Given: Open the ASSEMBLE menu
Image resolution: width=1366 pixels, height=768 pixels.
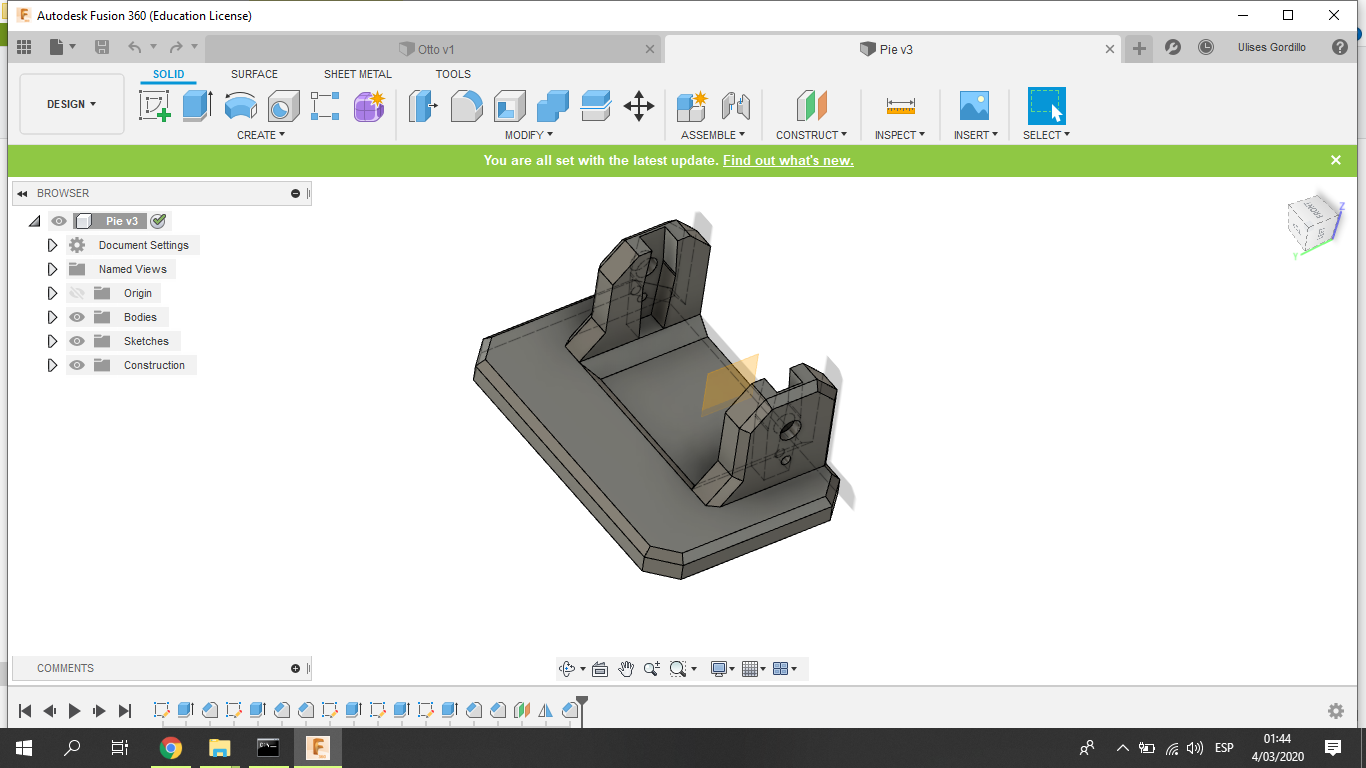Looking at the screenshot, I should (714, 135).
